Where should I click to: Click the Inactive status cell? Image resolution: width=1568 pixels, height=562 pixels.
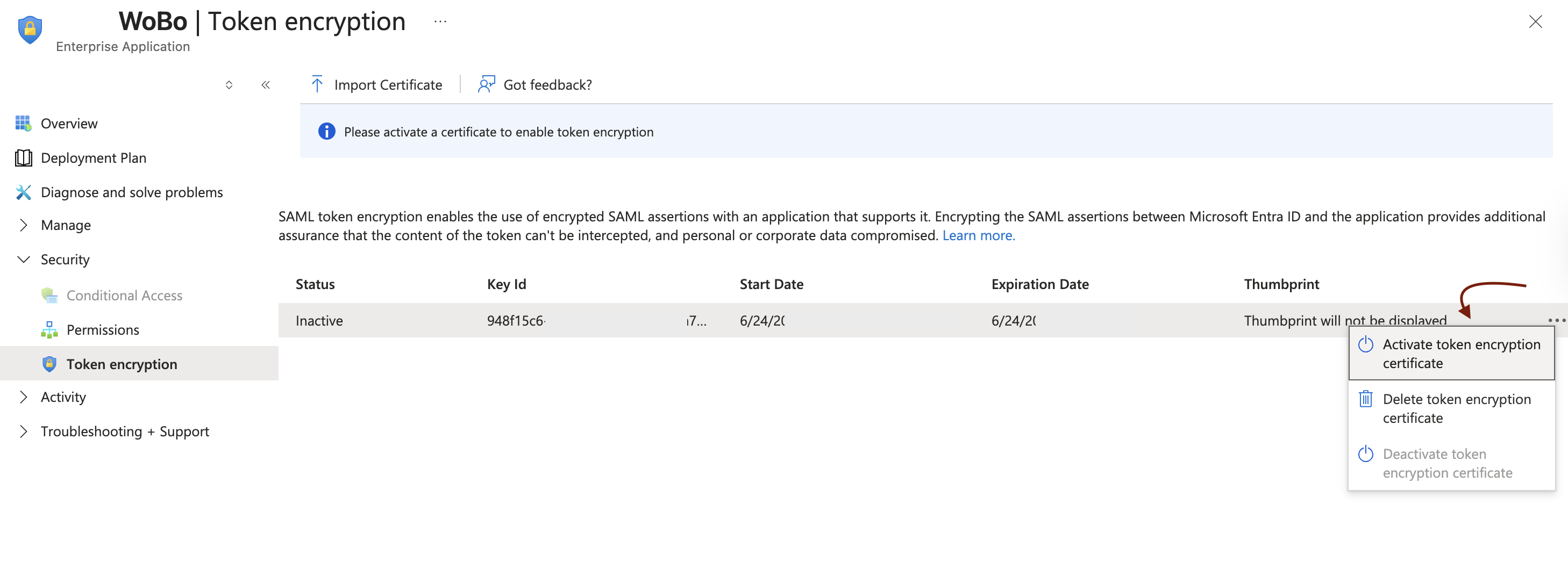(x=319, y=321)
